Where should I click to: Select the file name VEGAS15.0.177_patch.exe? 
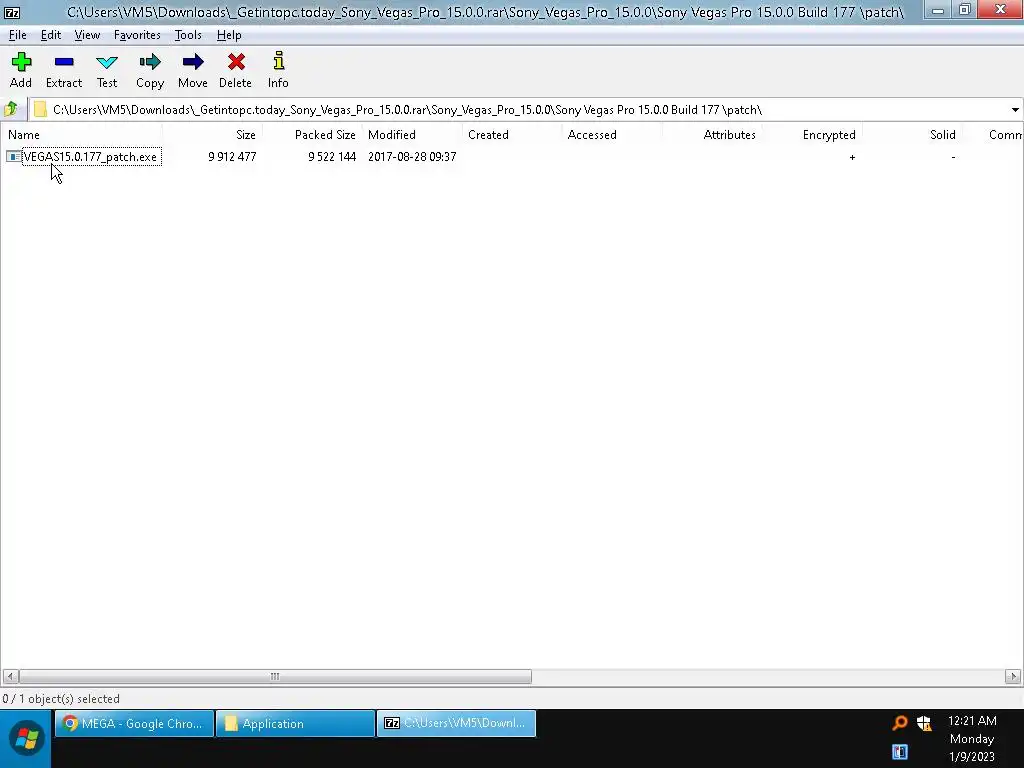pos(91,157)
